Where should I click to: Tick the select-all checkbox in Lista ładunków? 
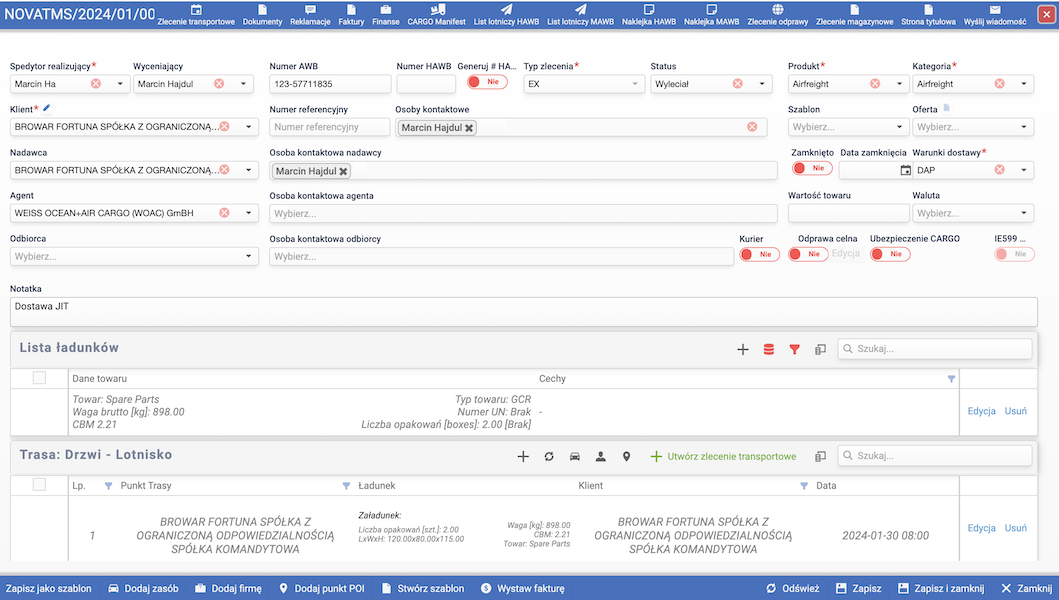coord(40,378)
